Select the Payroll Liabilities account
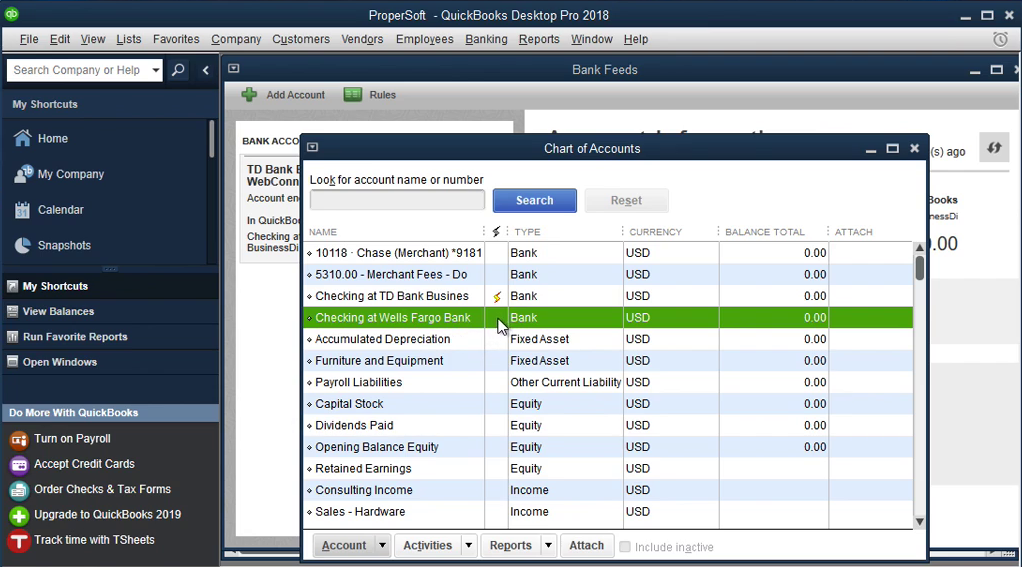Image resolution: width=1022 pixels, height=567 pixels. click(608, 382)
